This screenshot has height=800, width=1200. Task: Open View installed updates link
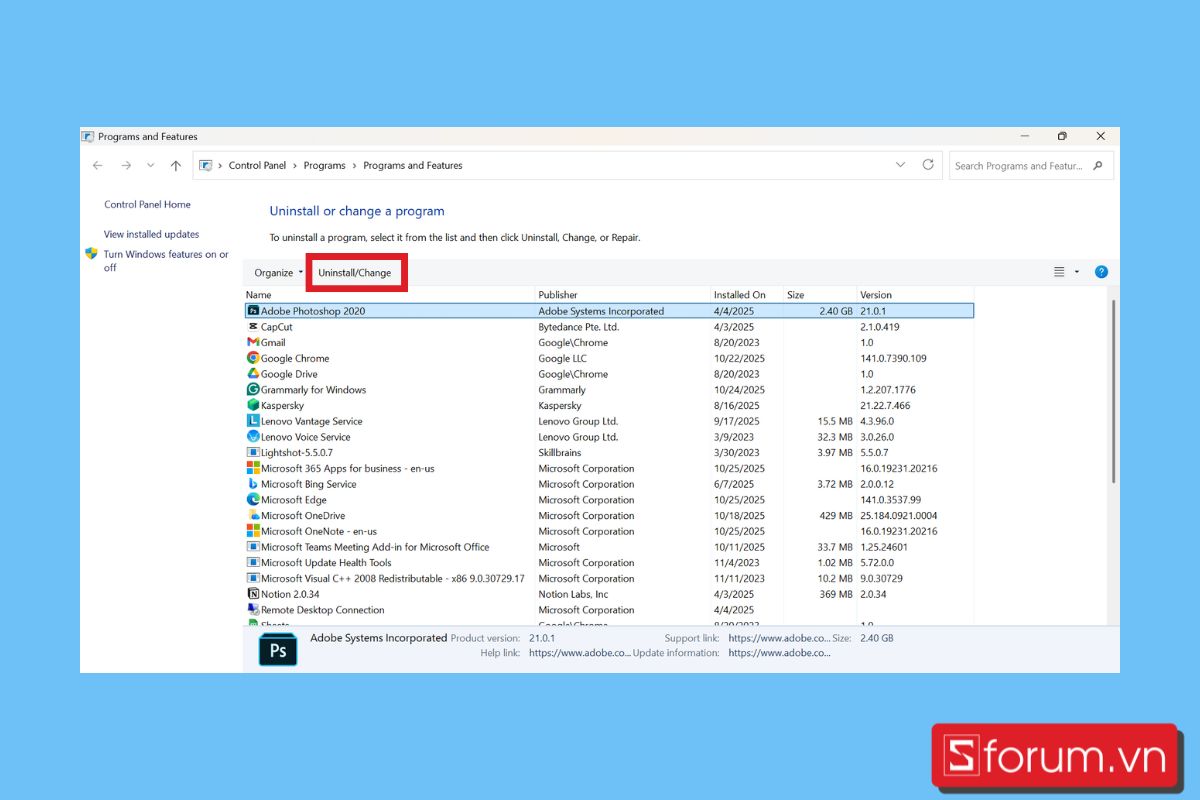tap(151, 234)
